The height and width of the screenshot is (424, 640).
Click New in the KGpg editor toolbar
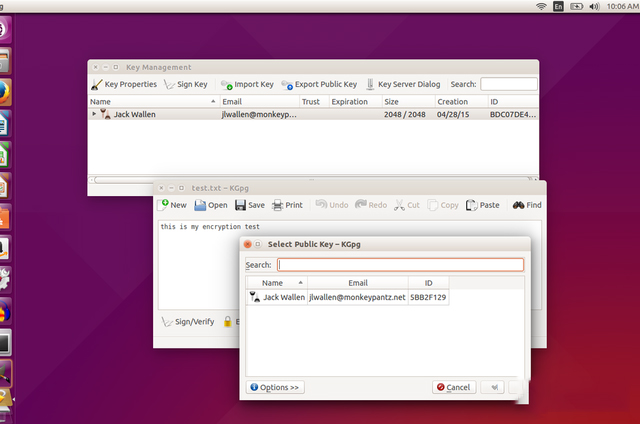pos(172,205)
